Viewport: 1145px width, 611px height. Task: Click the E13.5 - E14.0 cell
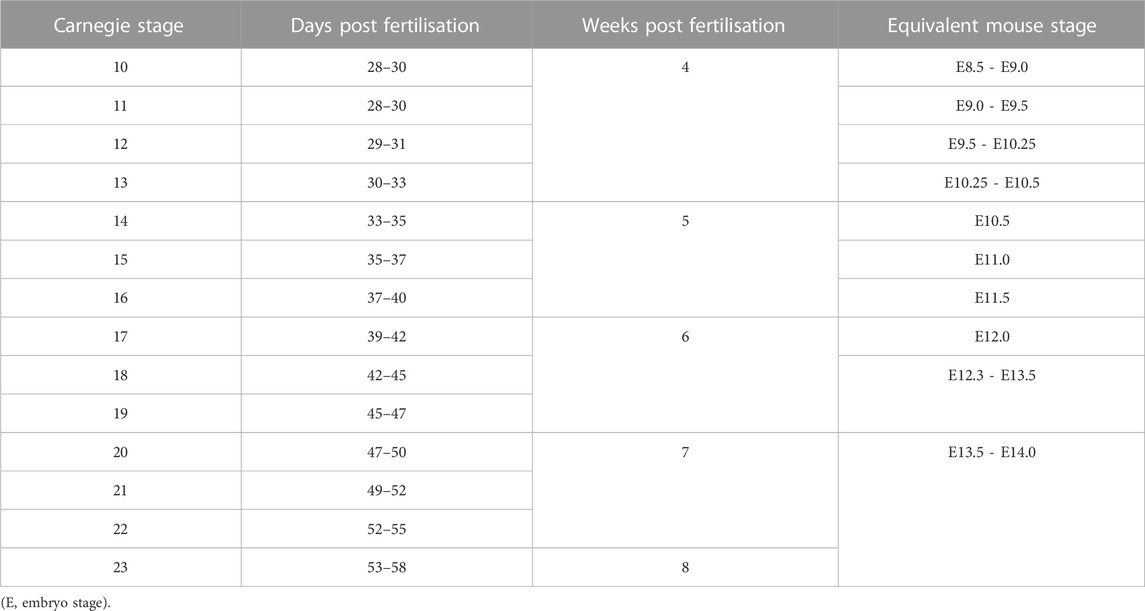pos(992,510)
